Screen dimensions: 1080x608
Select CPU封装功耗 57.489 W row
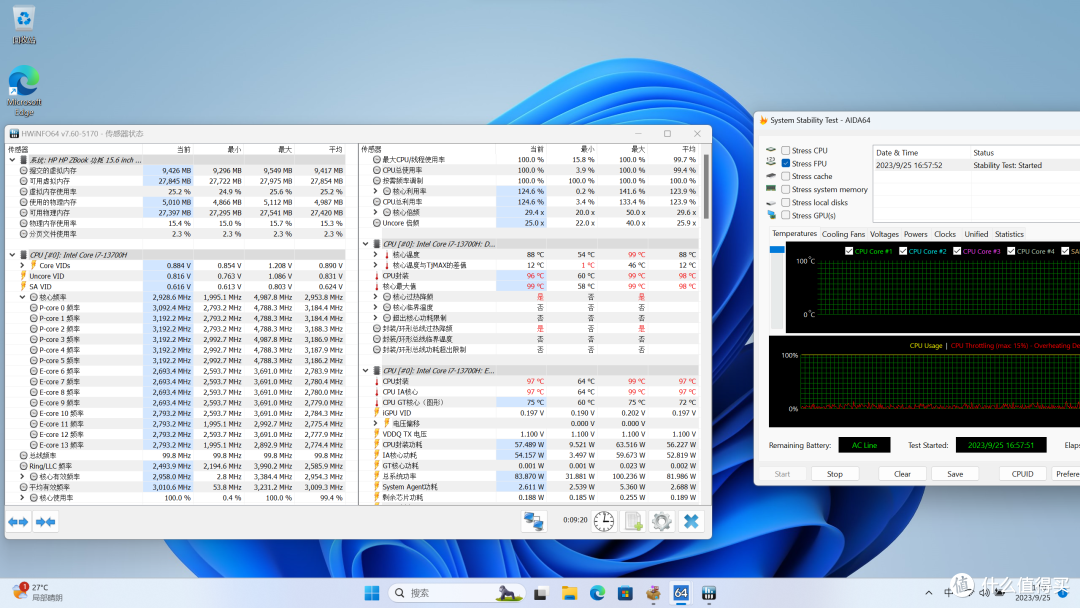tap(529, 445)
